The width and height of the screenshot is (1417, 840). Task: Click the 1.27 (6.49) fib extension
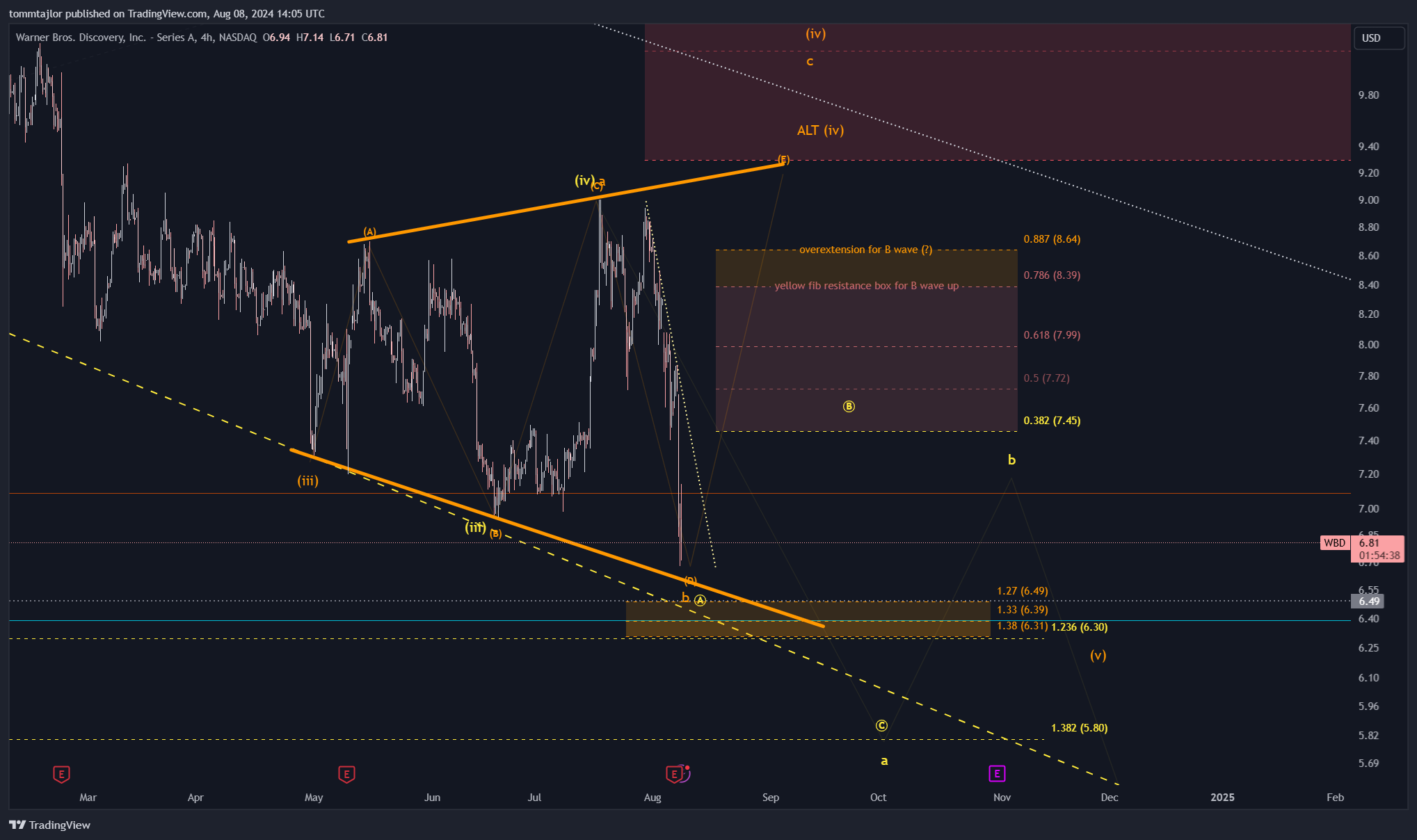point(1022,591)
